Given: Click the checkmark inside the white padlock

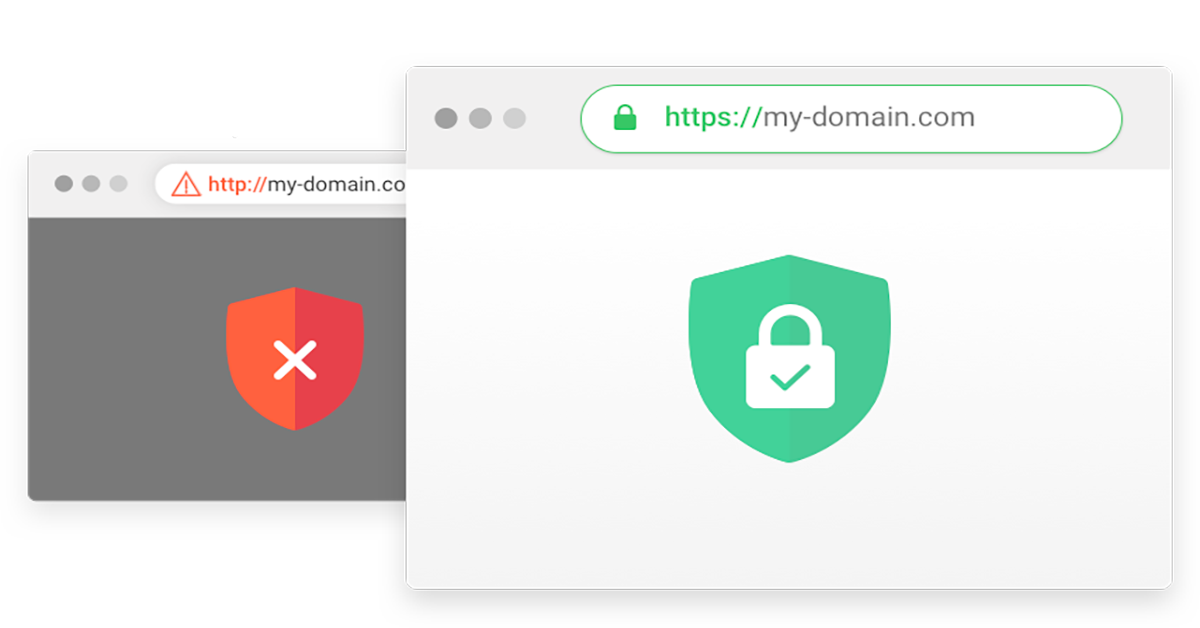Looking at the screenshot, I should pos(790,377).
